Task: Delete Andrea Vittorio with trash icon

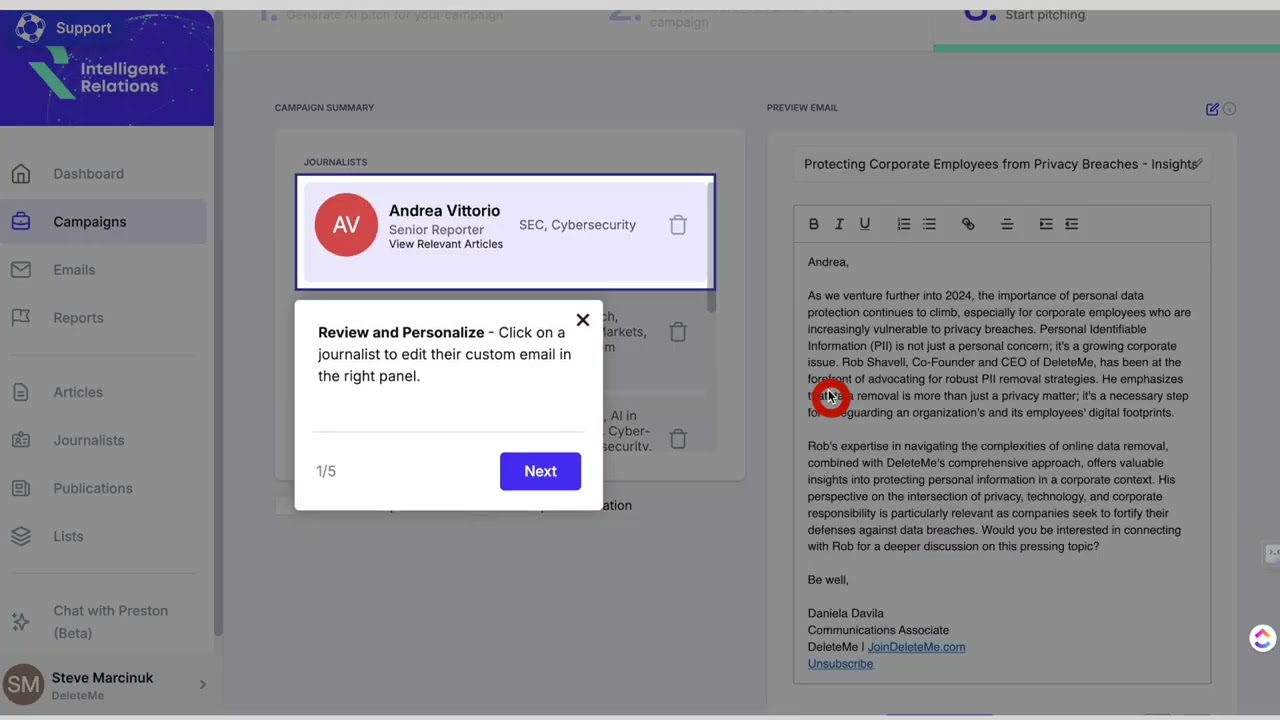Action: pos(678,225)
